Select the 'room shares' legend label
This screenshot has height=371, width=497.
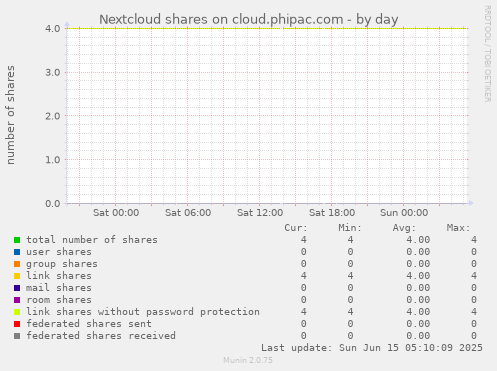tap(59, 300)
